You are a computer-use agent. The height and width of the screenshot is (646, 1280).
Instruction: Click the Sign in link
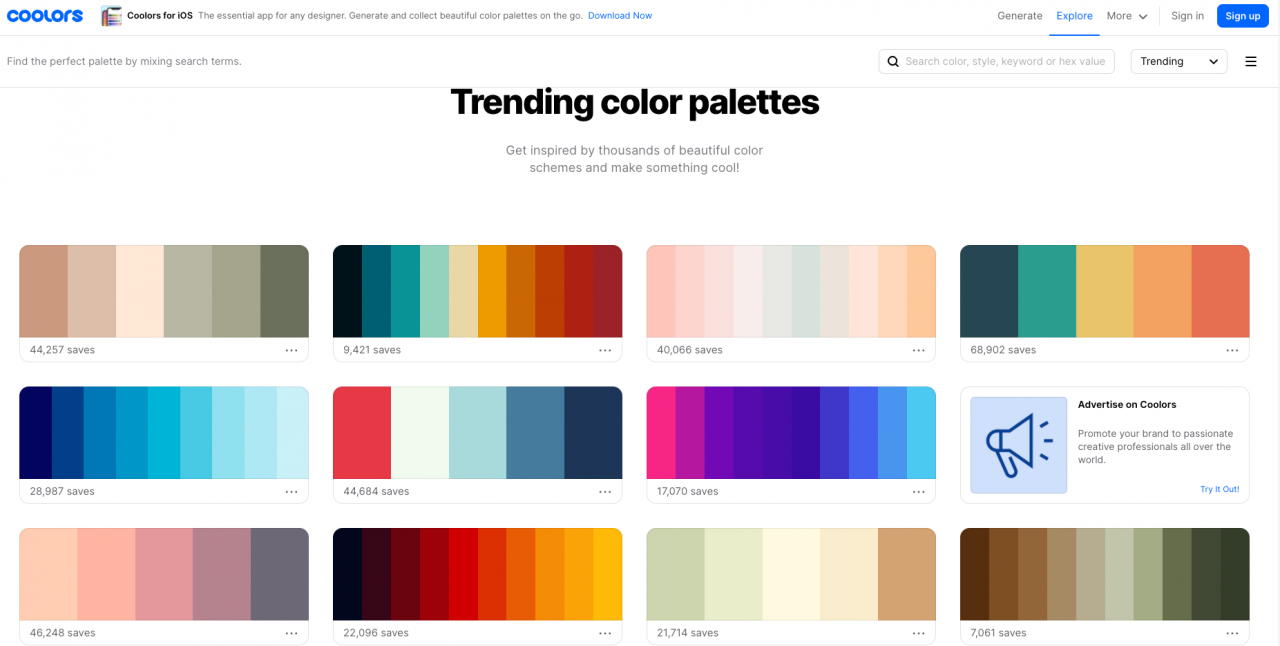click(1187, 16)
